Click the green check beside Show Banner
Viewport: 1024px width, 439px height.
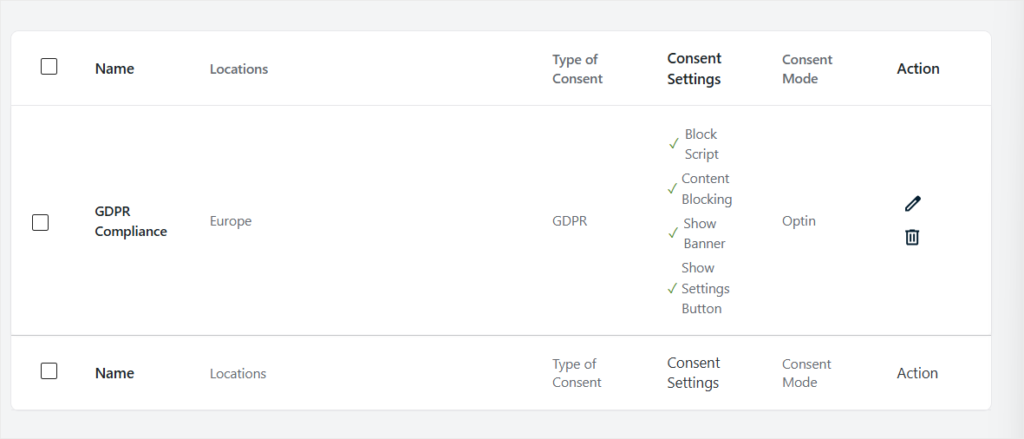pyautogui.click(x=673, y=233)
